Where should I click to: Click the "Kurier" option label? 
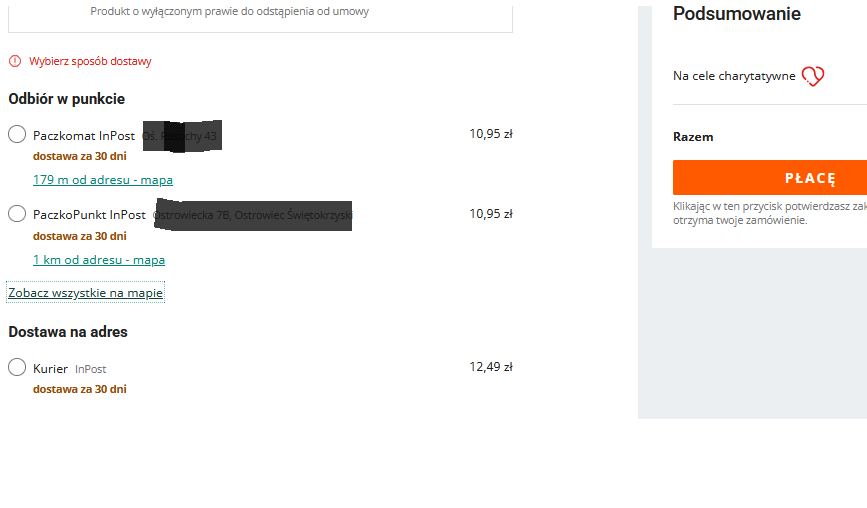[50, 369]
